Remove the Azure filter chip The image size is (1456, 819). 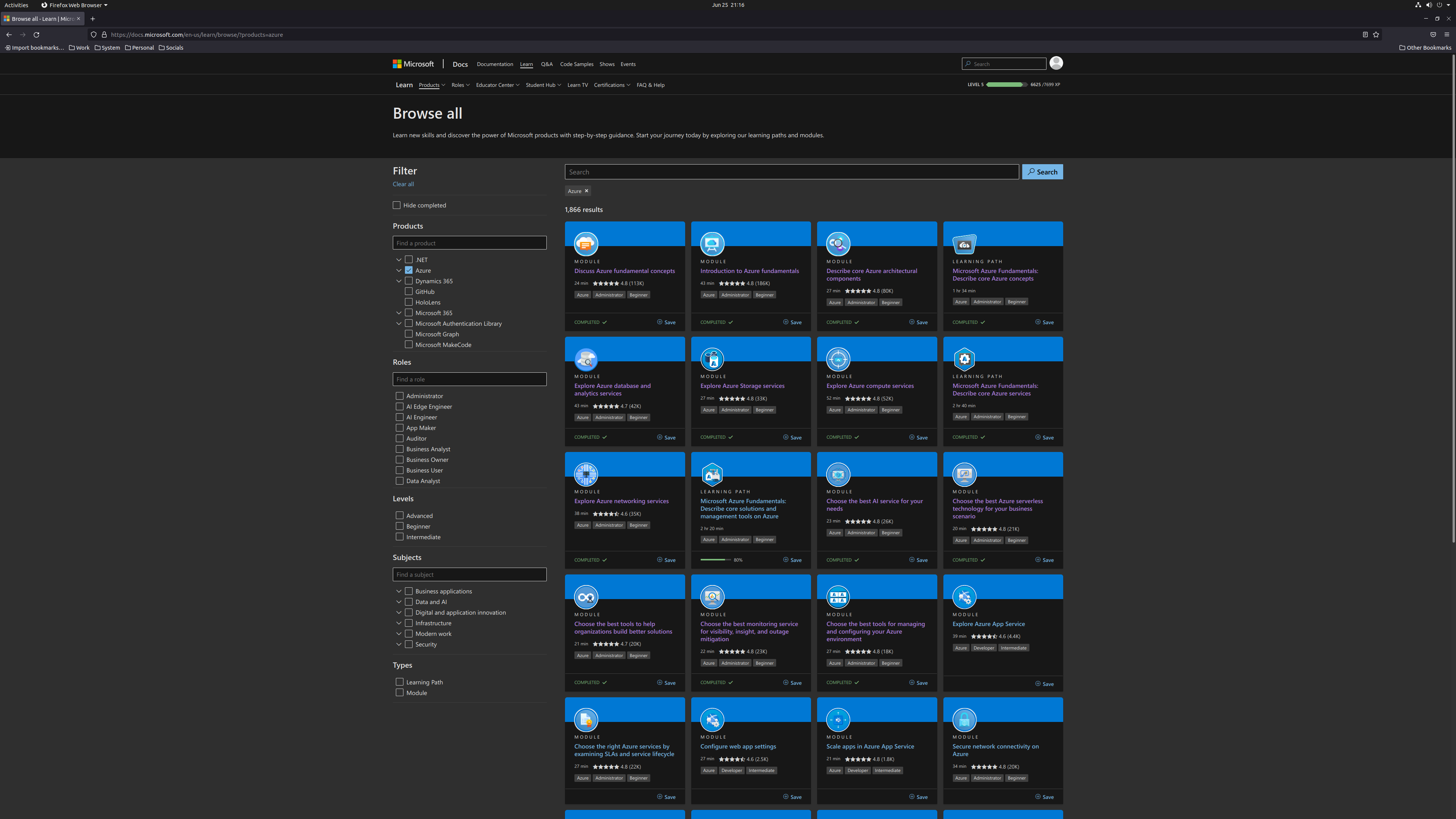coord(586,191)
